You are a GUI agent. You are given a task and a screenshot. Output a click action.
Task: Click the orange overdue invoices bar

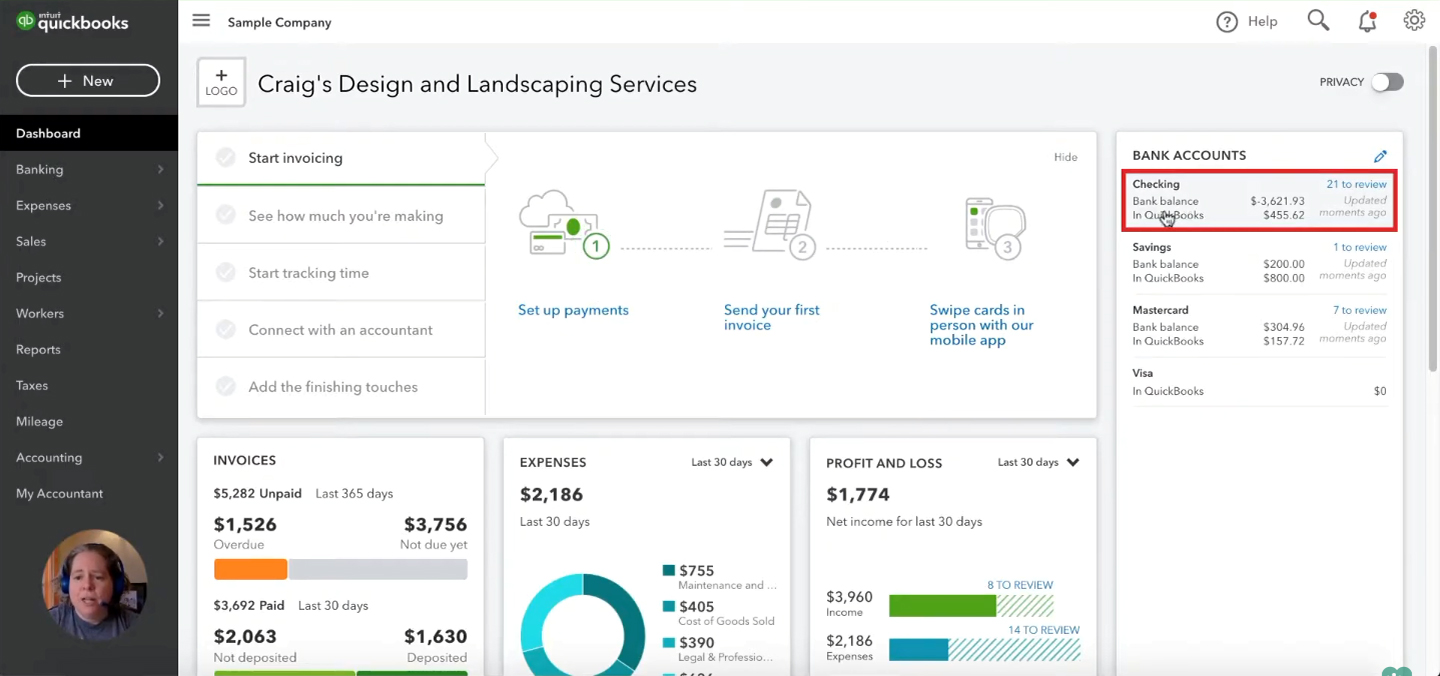point(250,569)
